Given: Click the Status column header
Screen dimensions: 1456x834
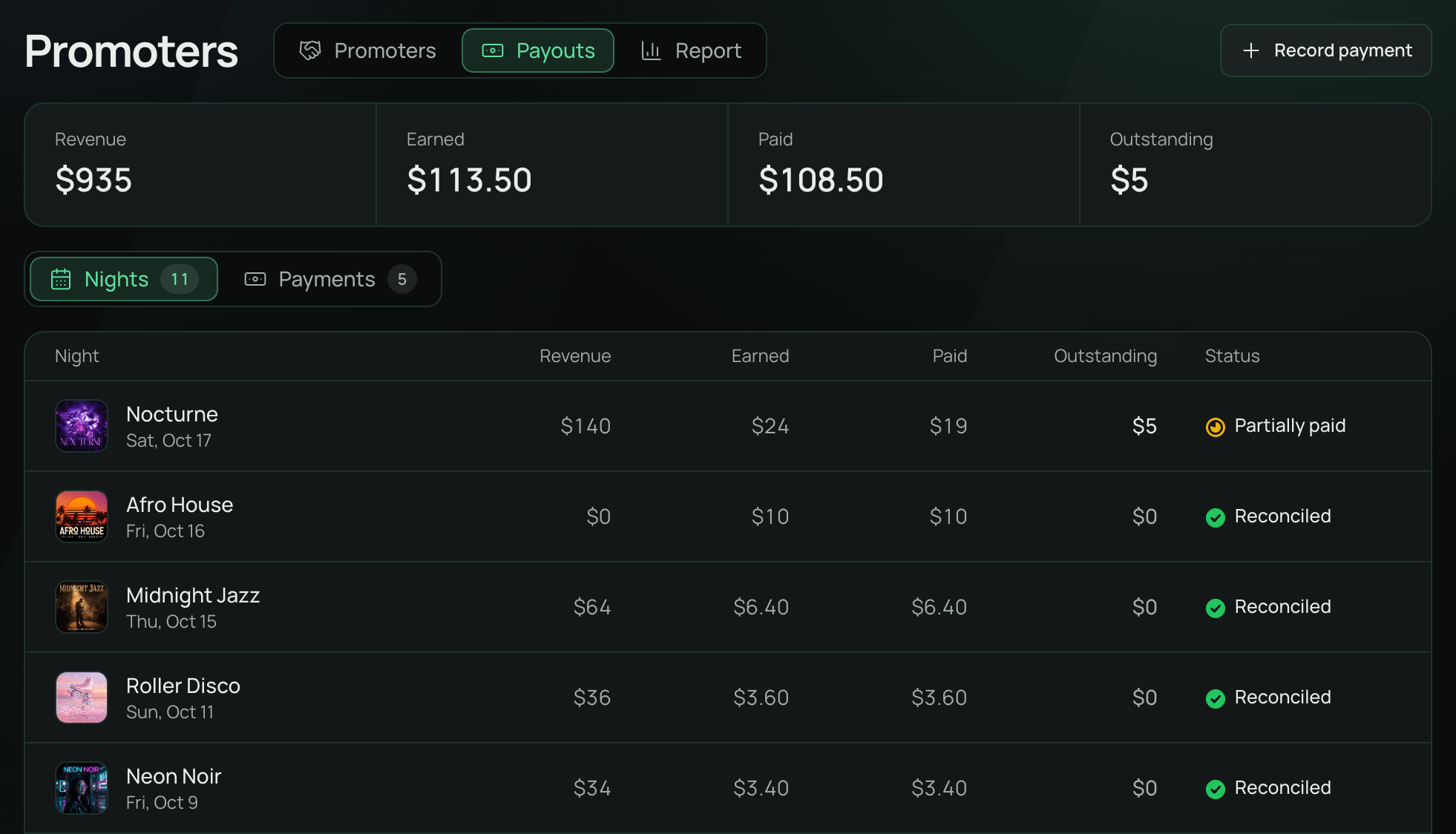Looking at the screenshot, I should coord(1232,356).
